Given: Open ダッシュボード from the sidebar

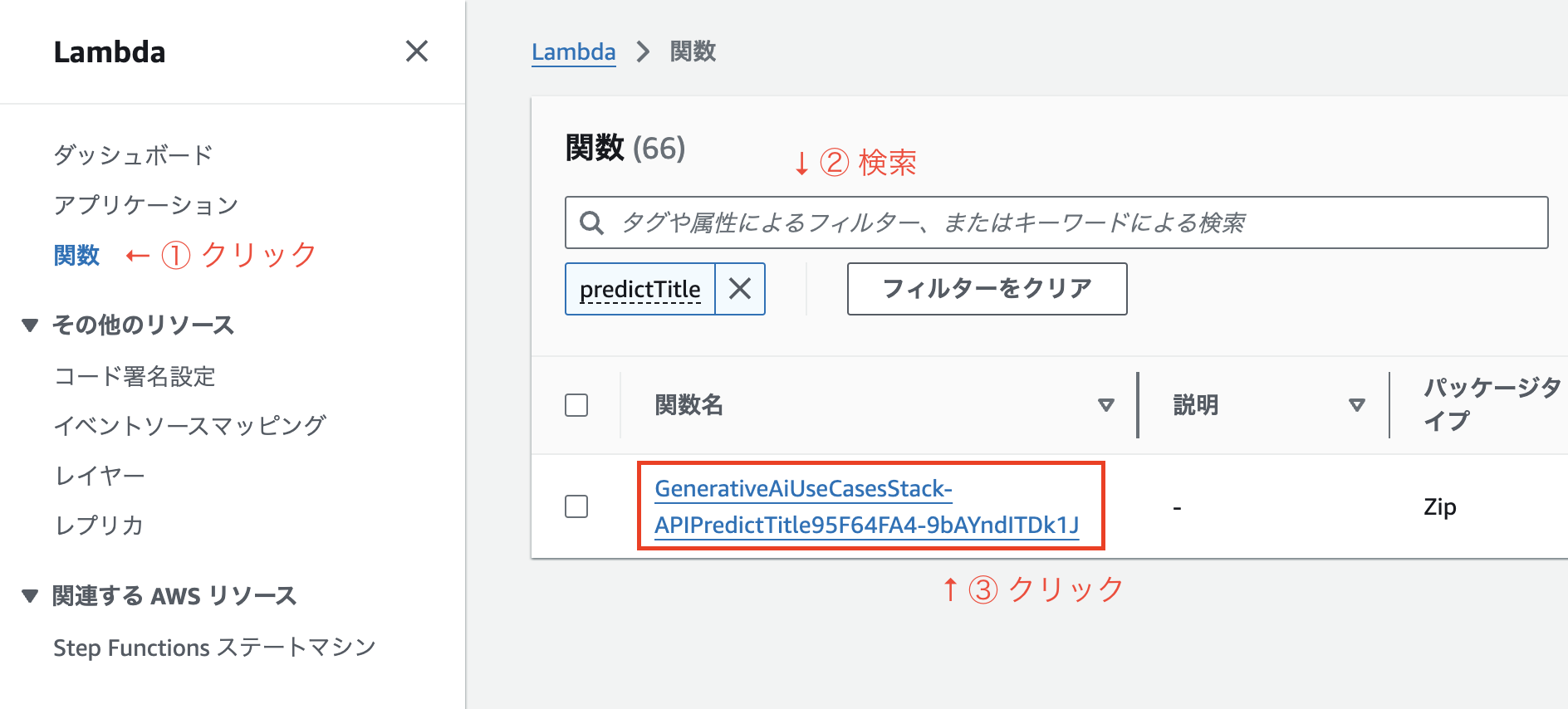Looking at the screenshot, I should (133, 154).
